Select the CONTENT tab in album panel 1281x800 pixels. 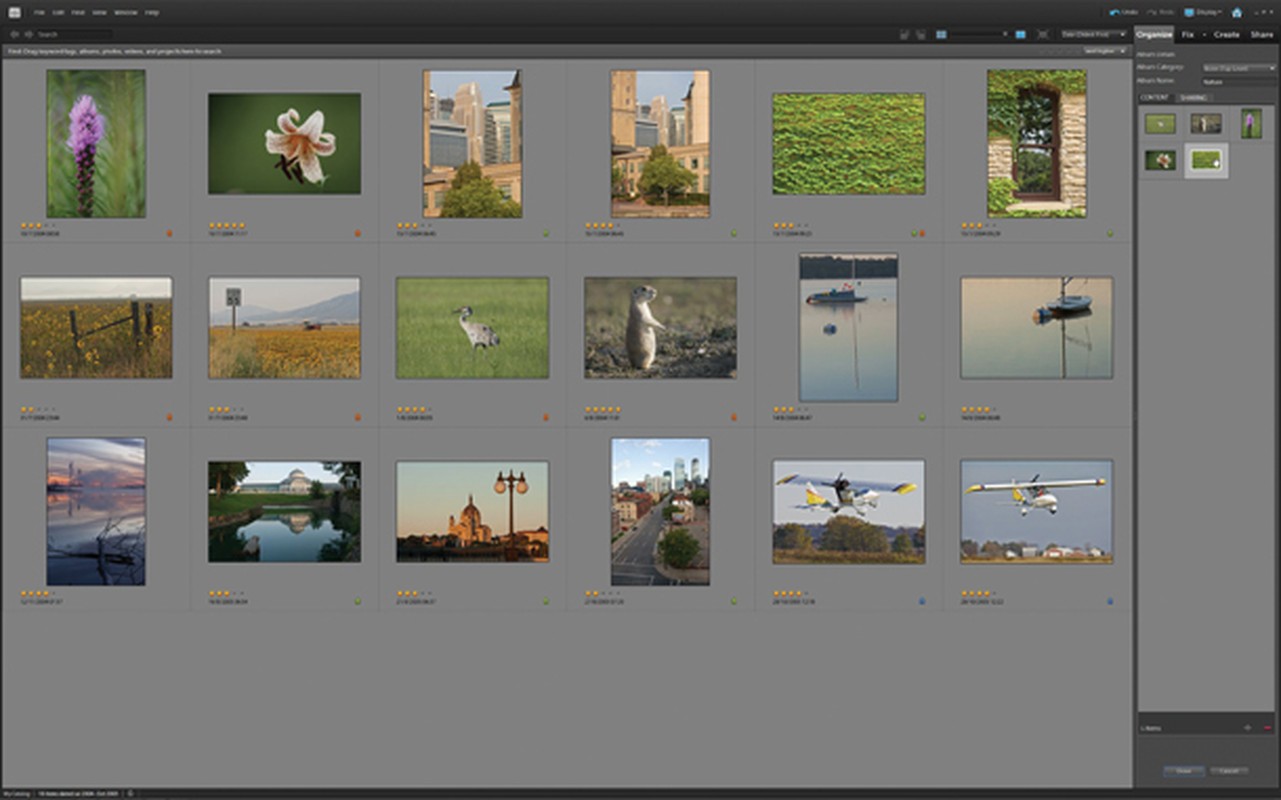(x=1155, y=97)
